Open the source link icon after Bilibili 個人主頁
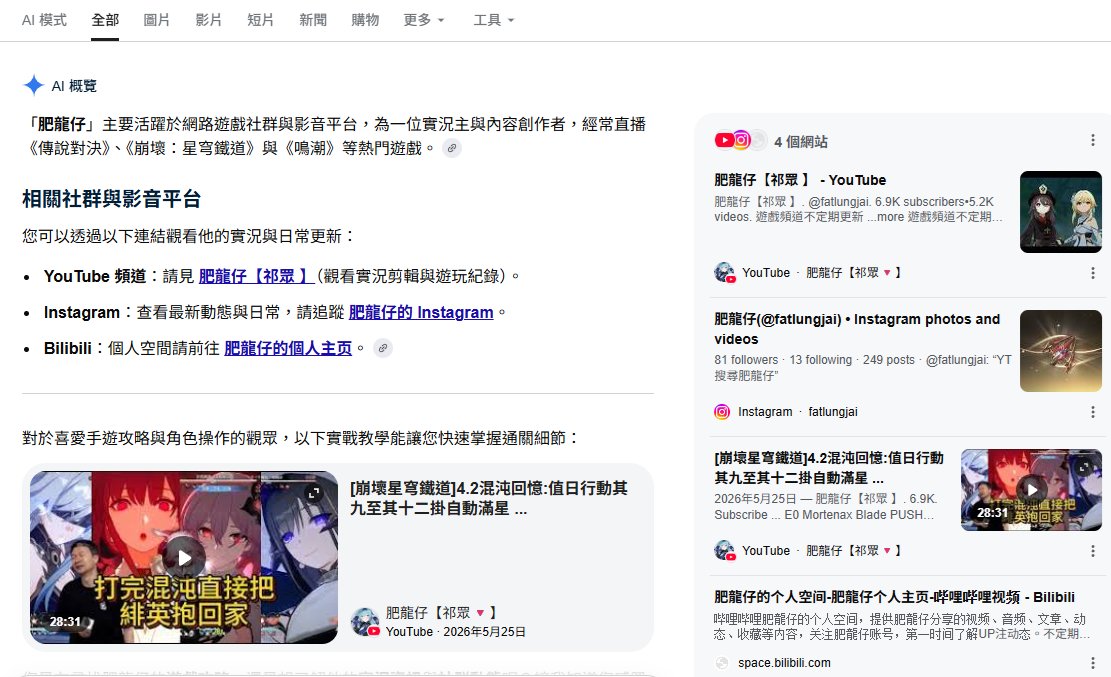The height and width of the screenshot is (677, 1111). pyautogui.click(x=383, y=348)
